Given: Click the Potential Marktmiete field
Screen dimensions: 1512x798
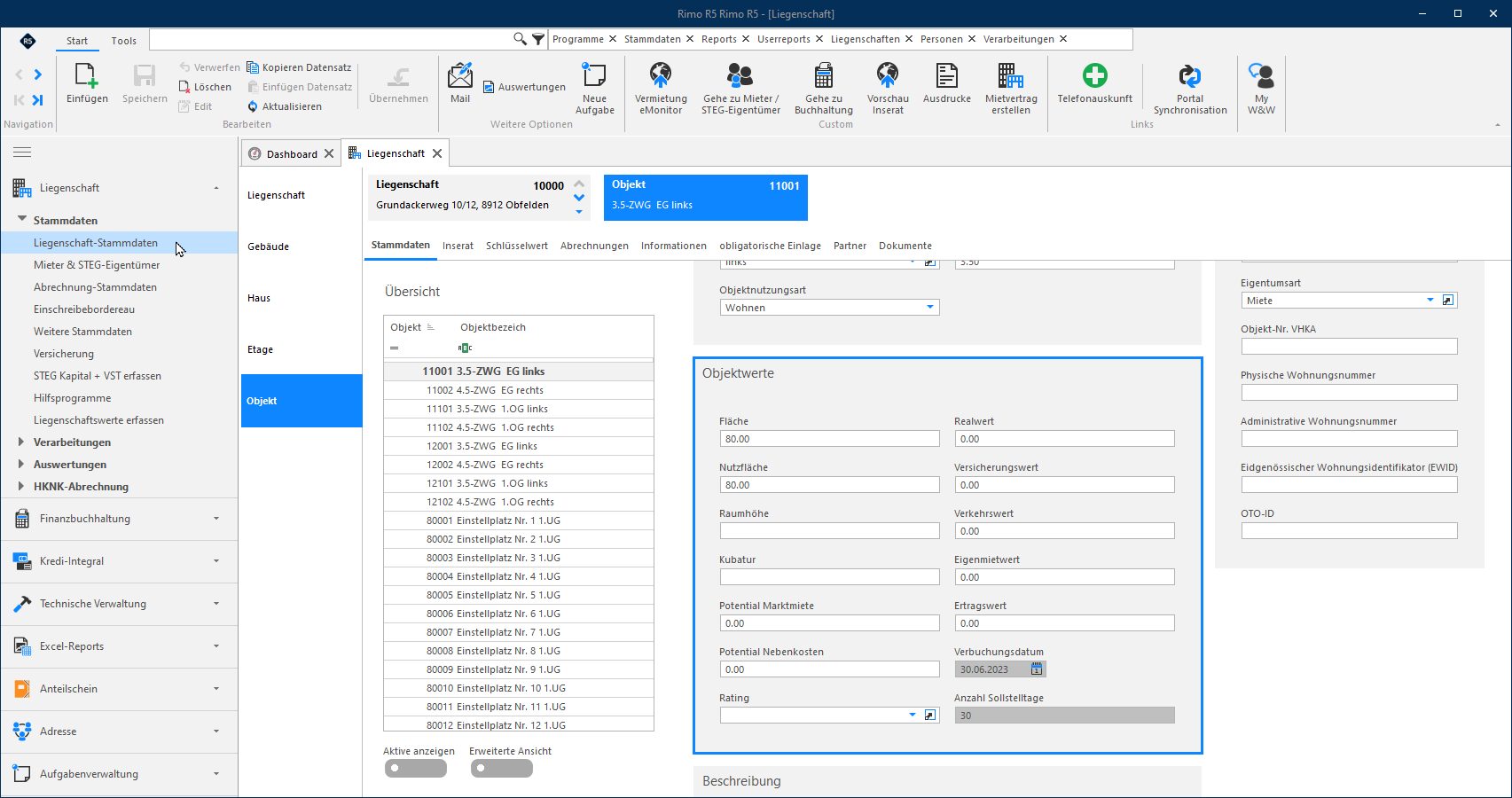Looking at the screenshot, I should [829, 623].
